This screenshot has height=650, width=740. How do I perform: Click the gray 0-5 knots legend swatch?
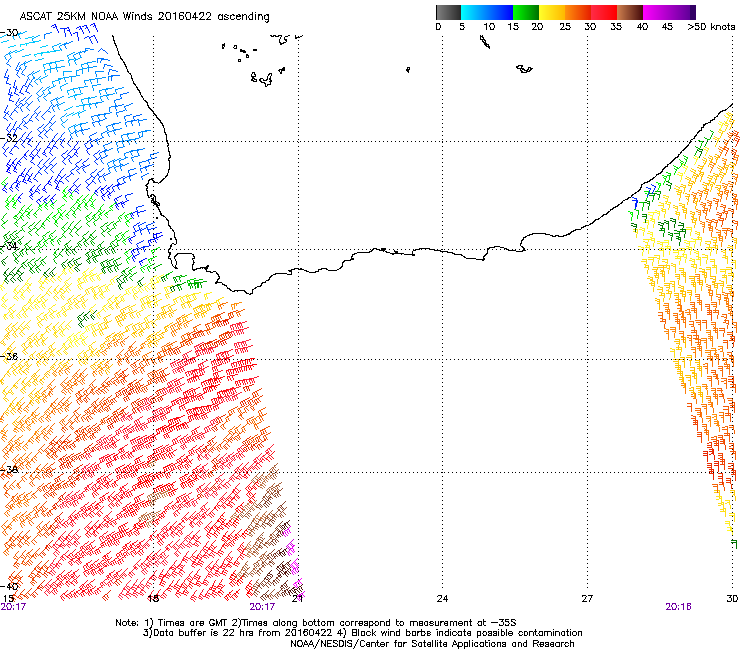448,12
